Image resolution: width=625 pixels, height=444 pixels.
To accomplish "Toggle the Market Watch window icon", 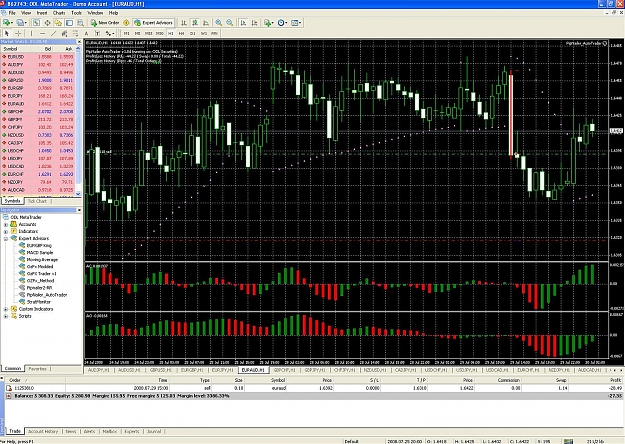I will [36, 23].
